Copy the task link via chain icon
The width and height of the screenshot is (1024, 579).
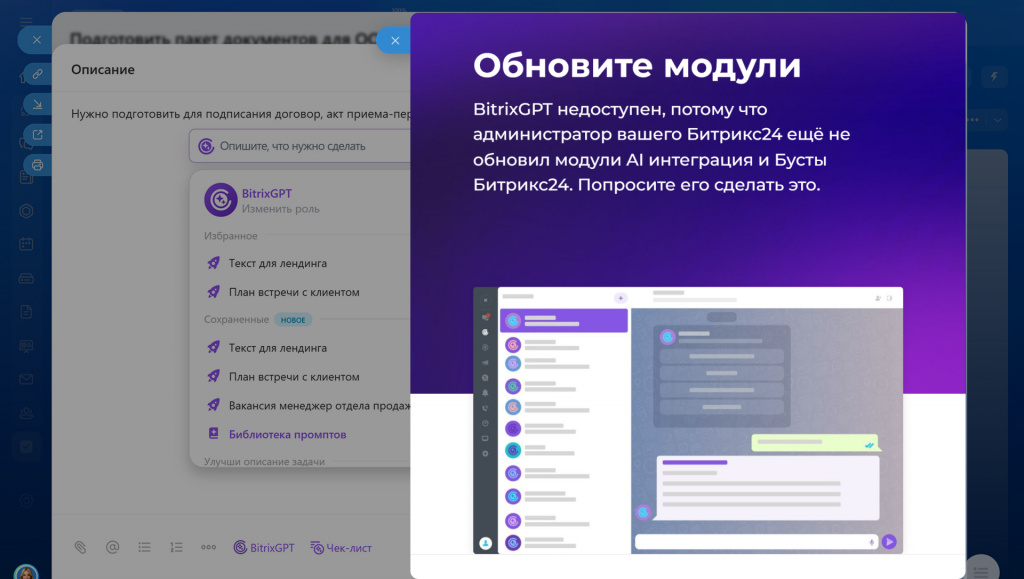39,74
